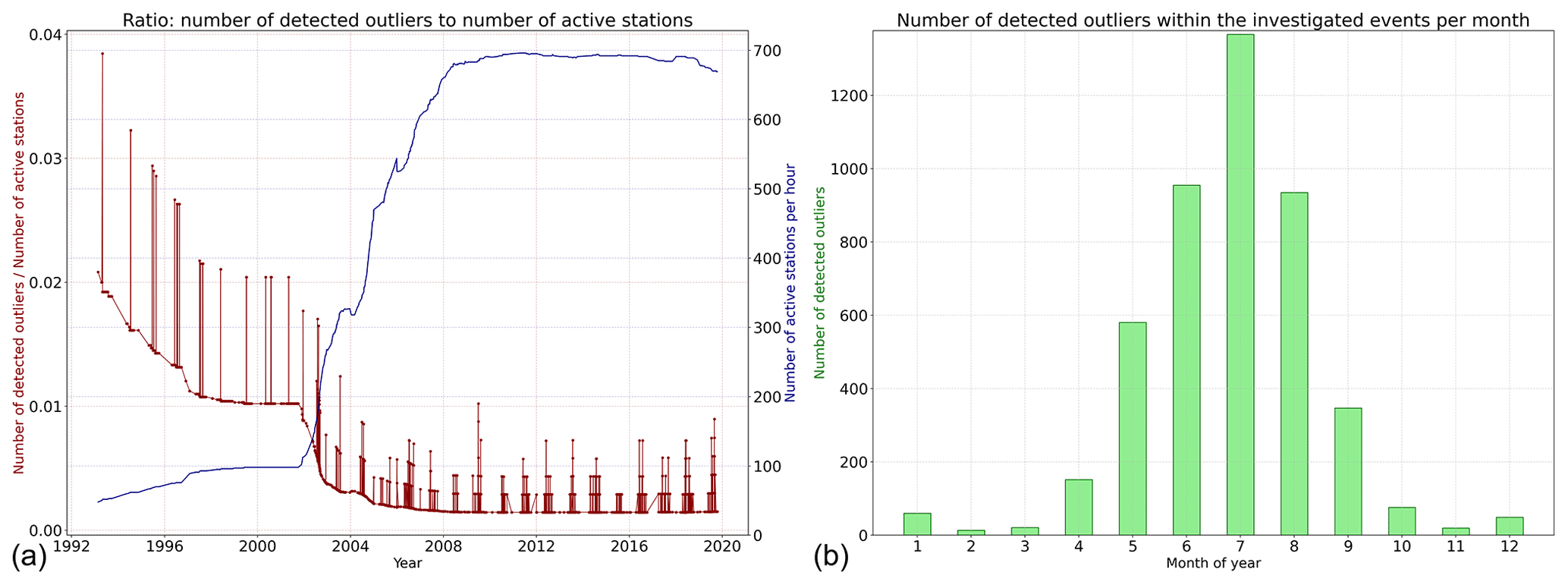Click the right chart title about outliers per month

[1212, 20]
